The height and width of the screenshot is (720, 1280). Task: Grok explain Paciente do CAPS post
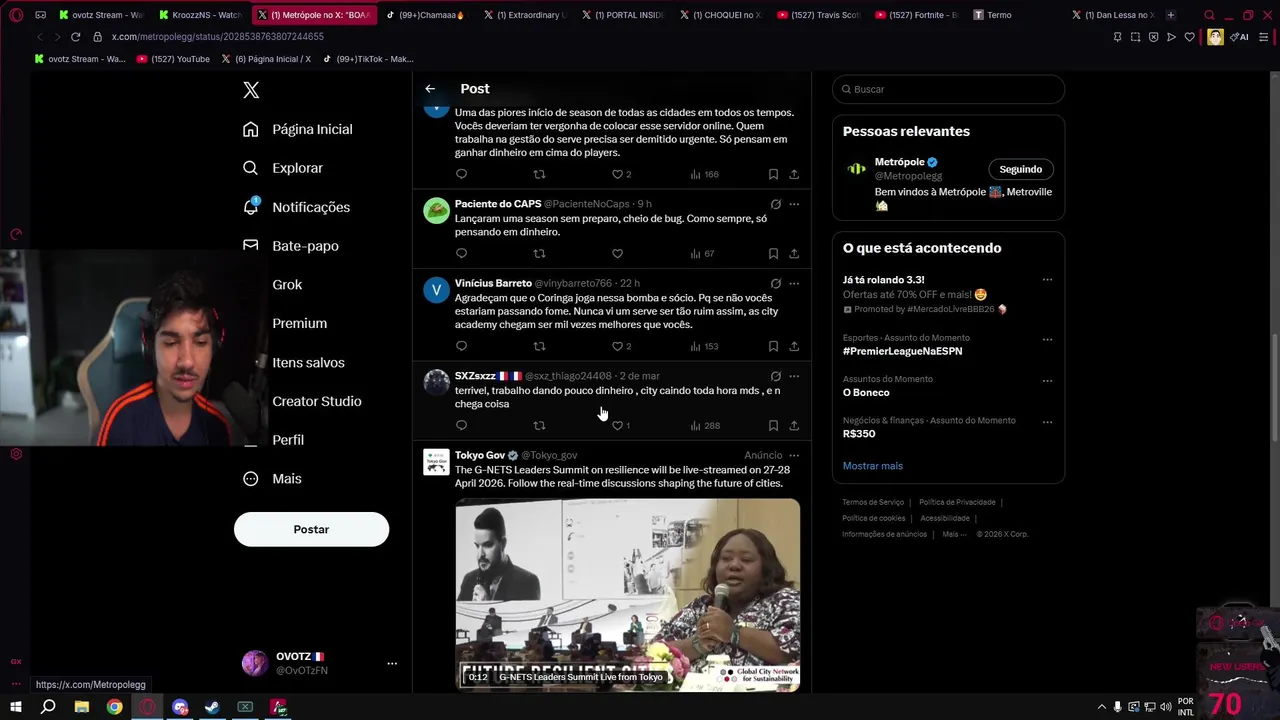[x=775, y=204]
